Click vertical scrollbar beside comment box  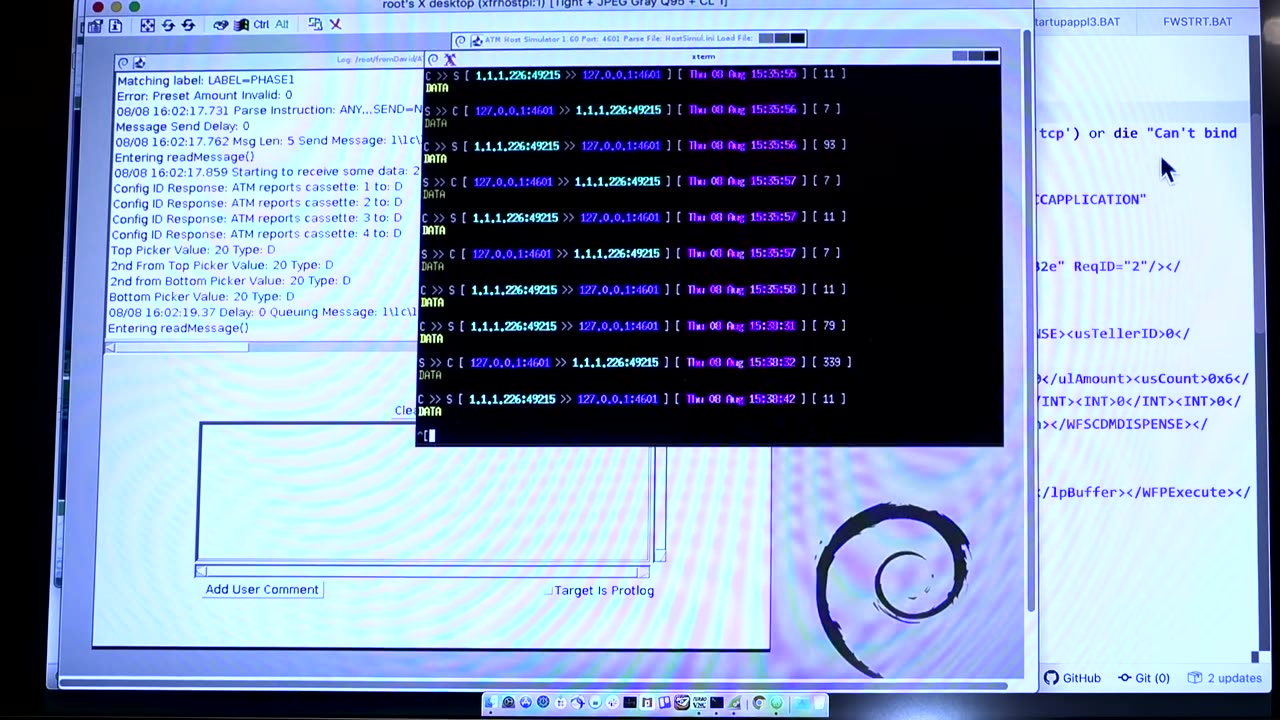pos(659,503)
